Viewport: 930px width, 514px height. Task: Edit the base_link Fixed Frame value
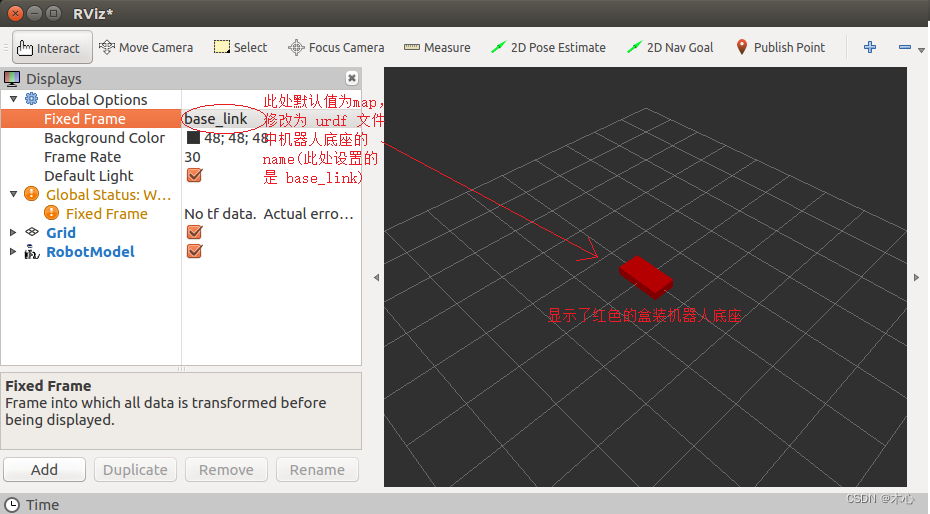216,119
